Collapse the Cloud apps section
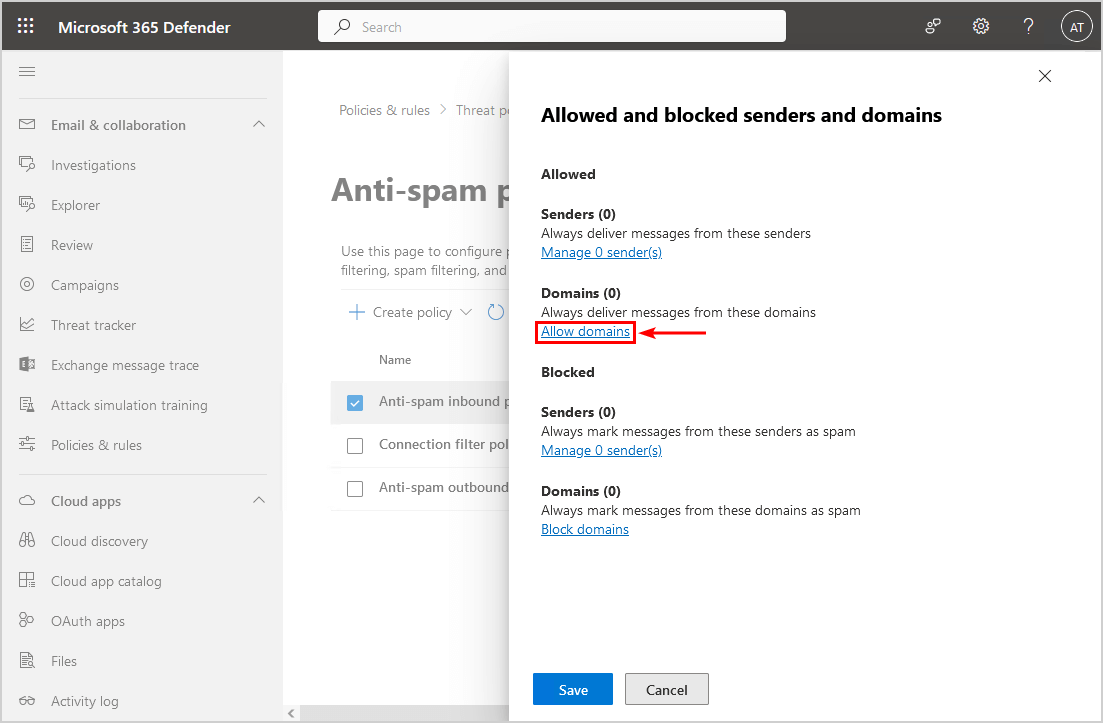Viewport: 1103px width, 723px height. click(259, 501)
